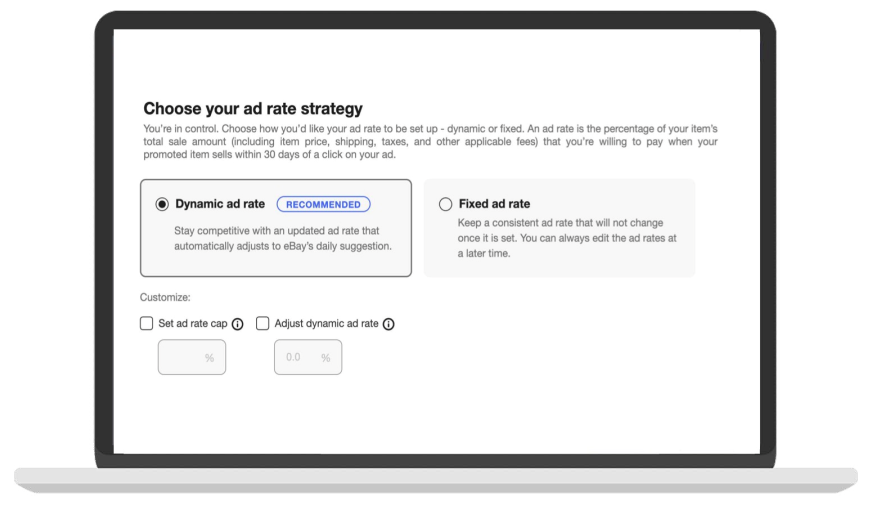Click the Customize label
Screen dimensions: 869x508
[165, 297]
